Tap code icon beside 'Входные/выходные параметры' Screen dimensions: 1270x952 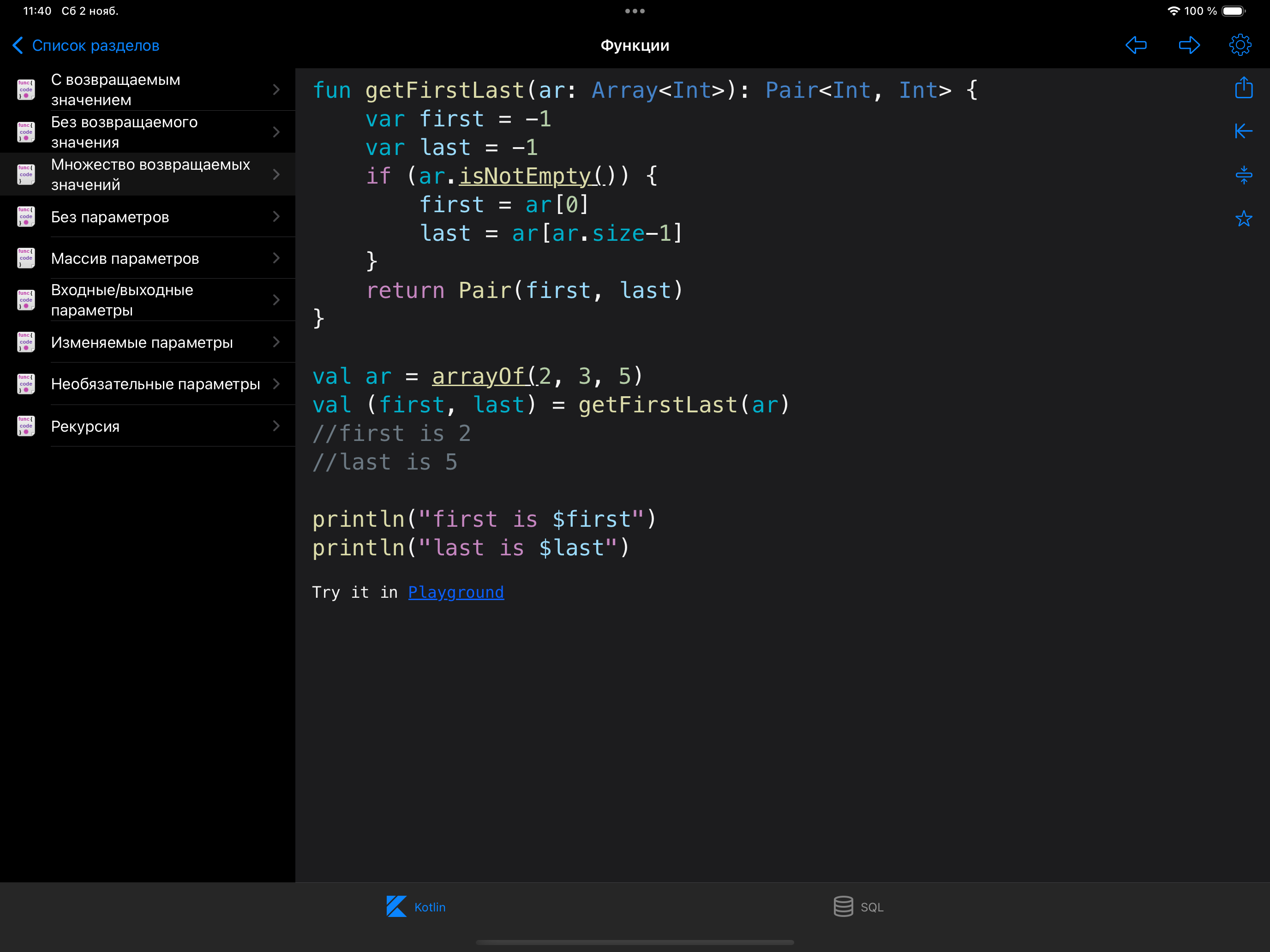coord(26,300)
